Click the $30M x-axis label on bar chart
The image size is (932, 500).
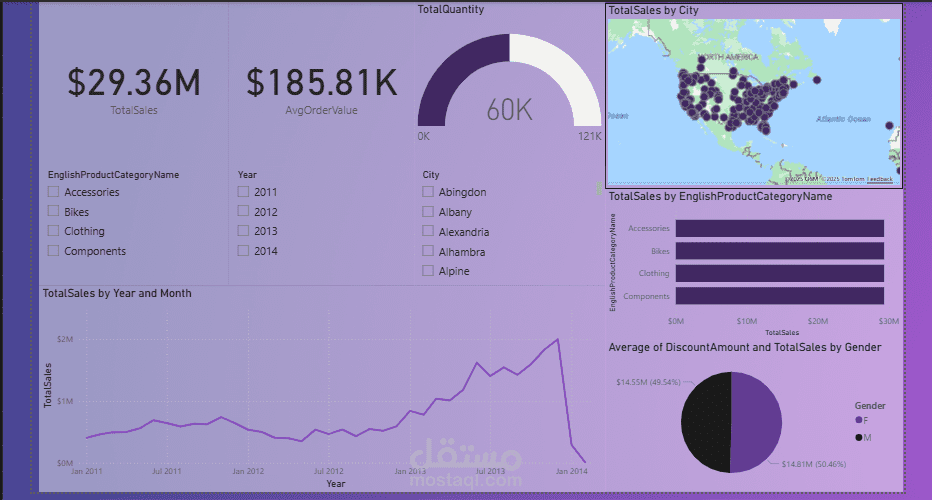tap(889, 321)
